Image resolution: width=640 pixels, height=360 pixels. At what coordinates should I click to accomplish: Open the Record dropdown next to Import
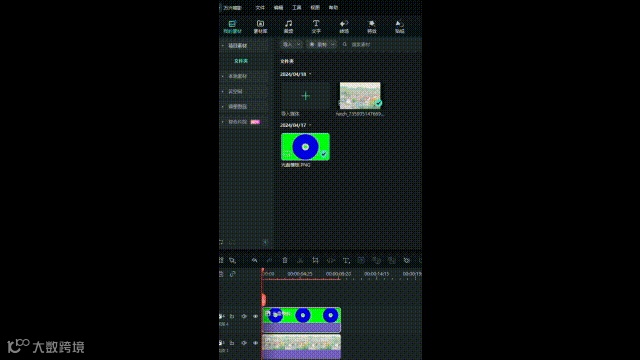(x=322, y=44)
